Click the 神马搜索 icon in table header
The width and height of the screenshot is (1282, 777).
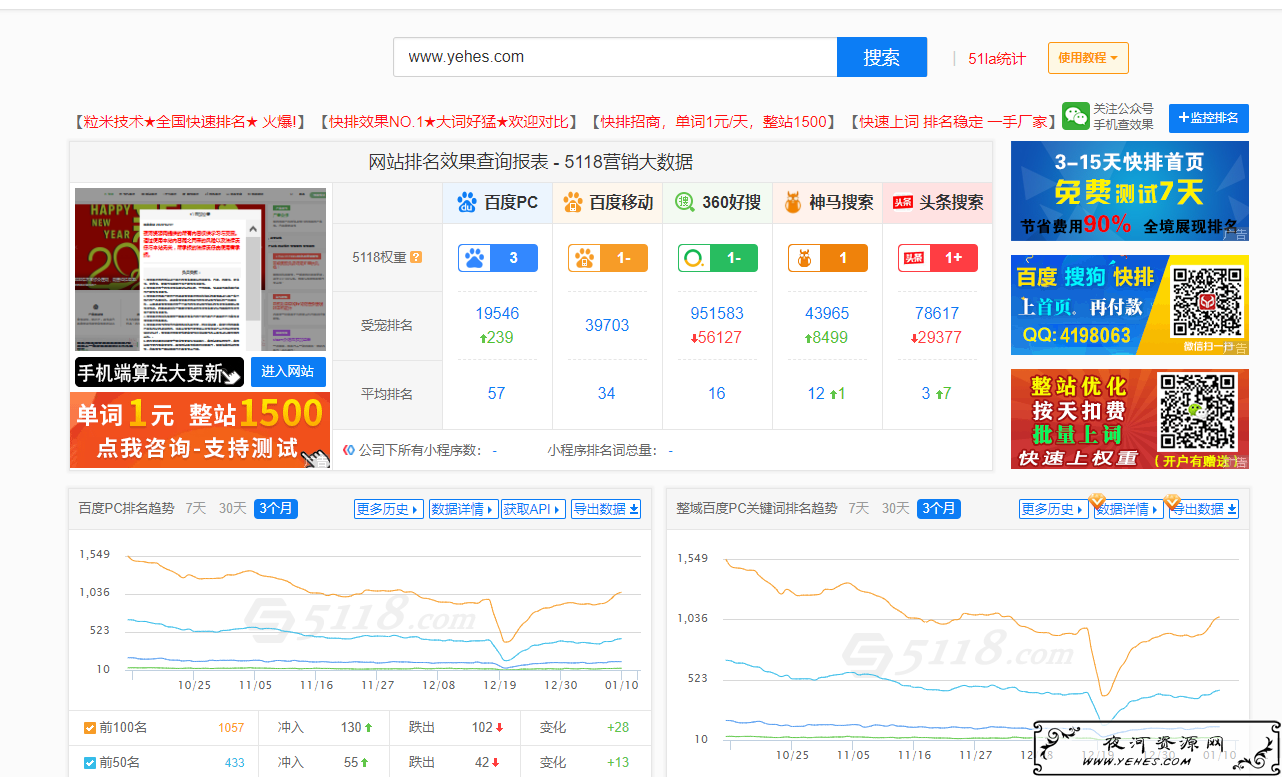pos(793,202)
